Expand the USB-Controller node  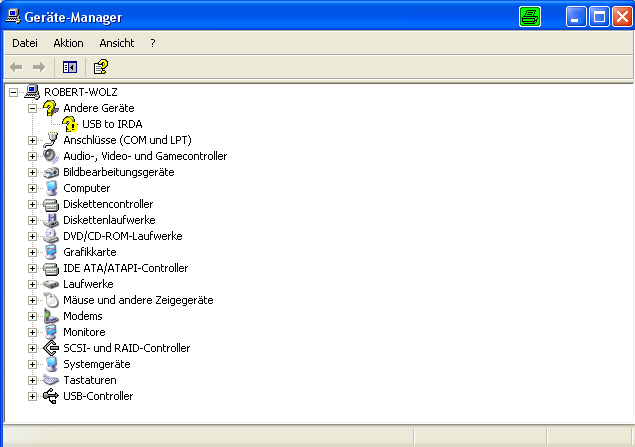pyautogui.click(x=32, y=396)
